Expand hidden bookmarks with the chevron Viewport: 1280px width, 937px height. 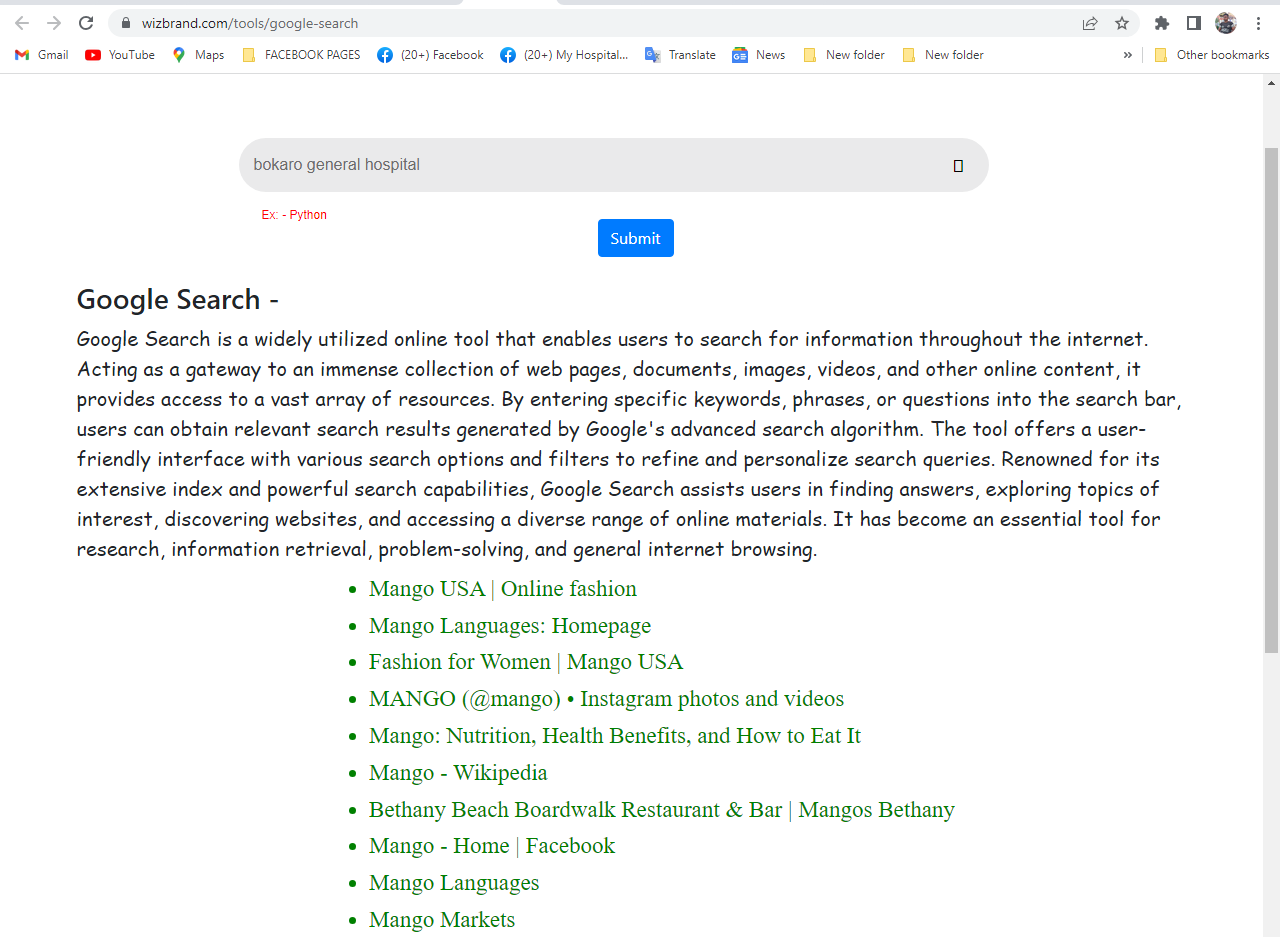[1128, 55]
